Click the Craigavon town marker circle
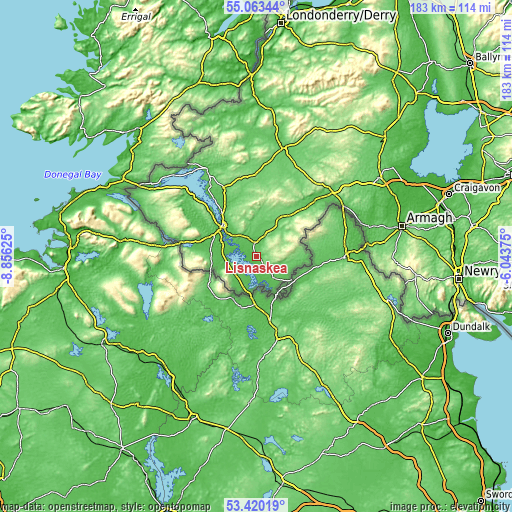This screenshot has width=512, height=512. [449, 194]
